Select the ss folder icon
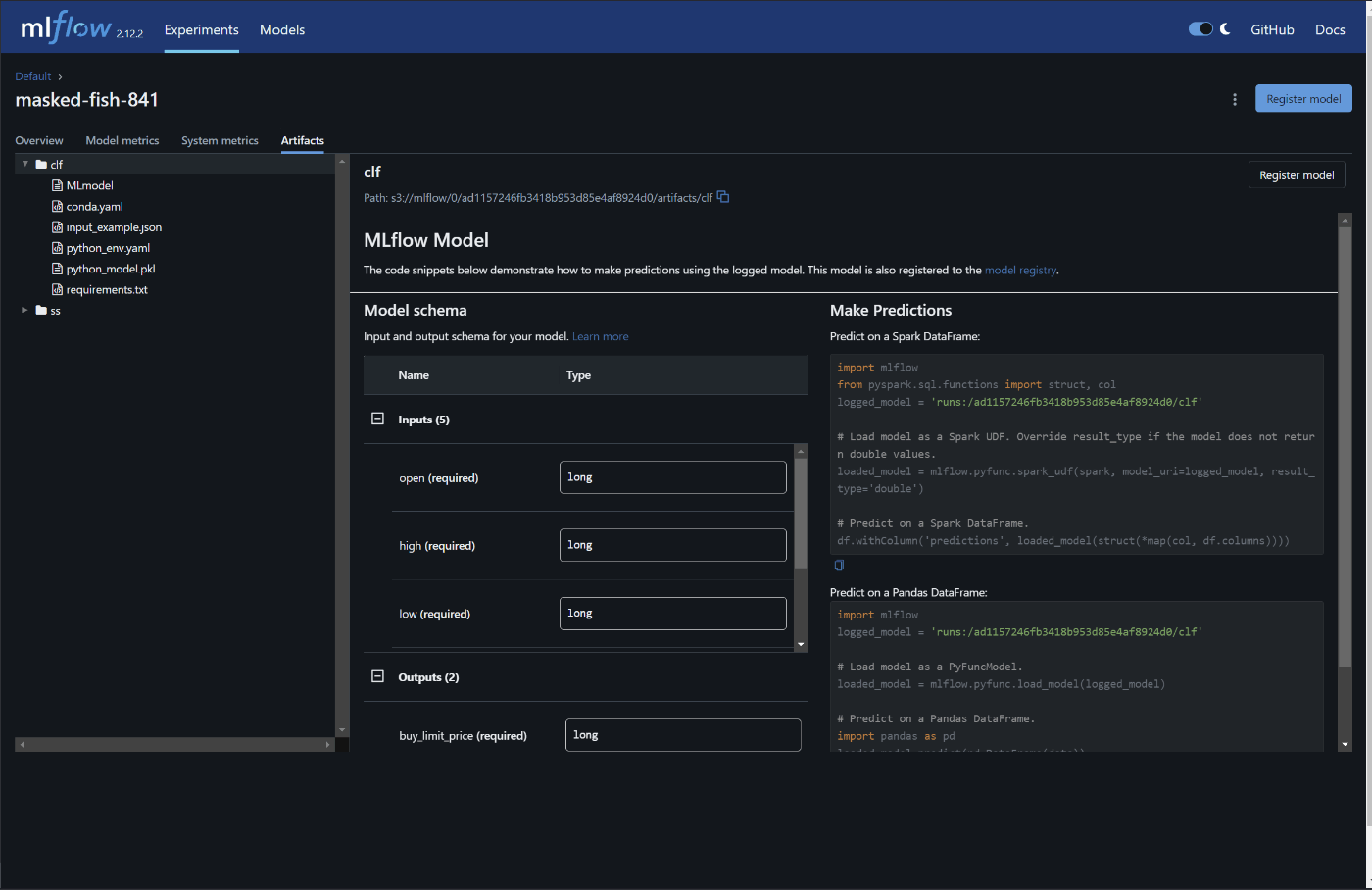Viewport: 1372px width, 890px height. click(41, 310)
